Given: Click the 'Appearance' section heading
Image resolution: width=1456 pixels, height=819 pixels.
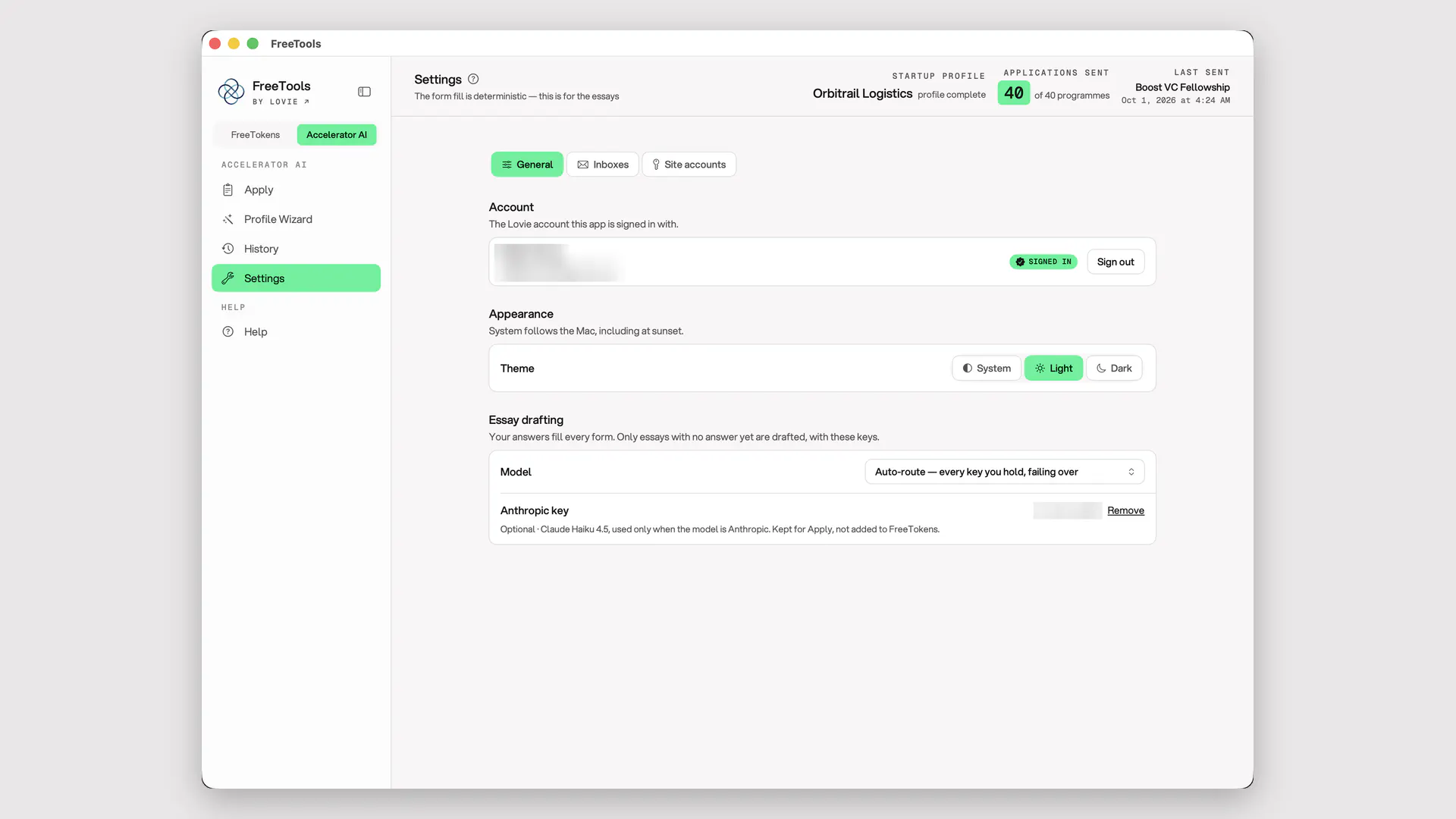Looking at the screenshot, I should coord(521,314).
